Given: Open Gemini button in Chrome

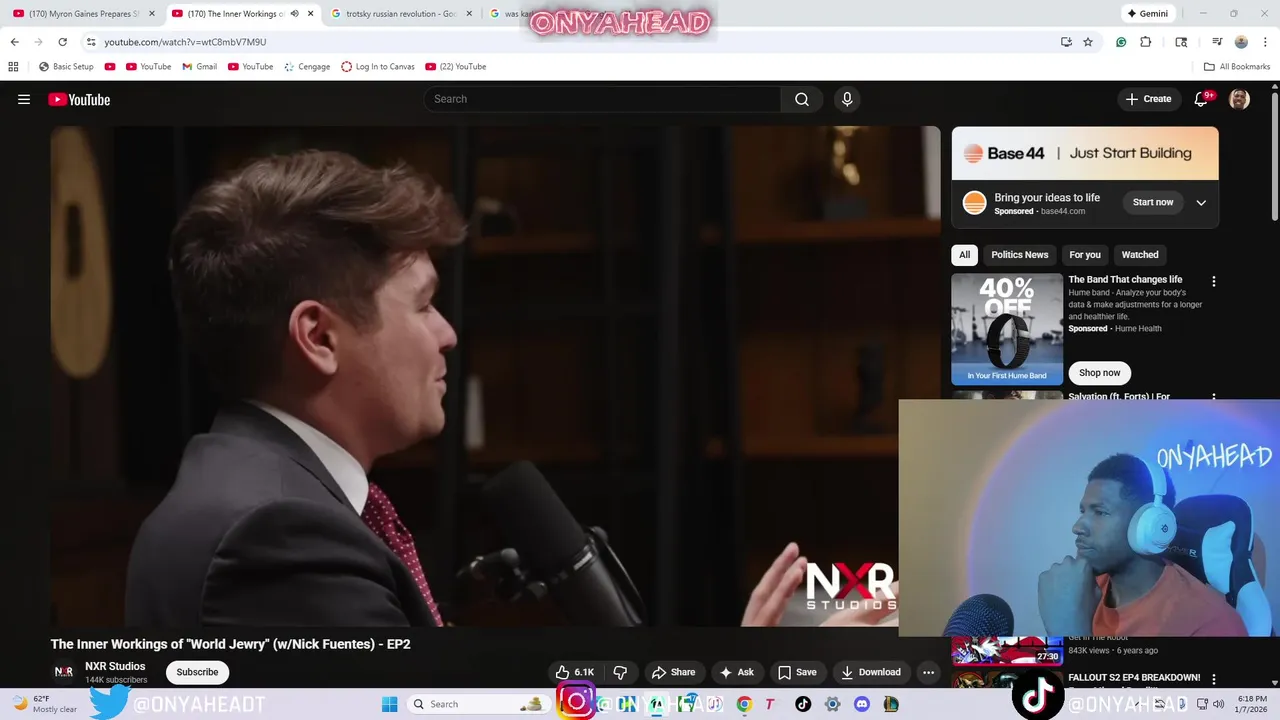Looking at the screenshot, I should (x=1146, y=14).
